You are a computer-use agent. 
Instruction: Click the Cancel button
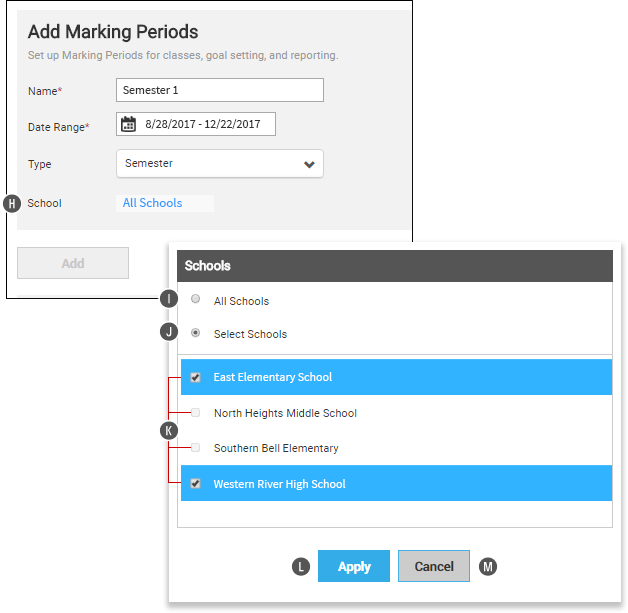tap(434, 566)
